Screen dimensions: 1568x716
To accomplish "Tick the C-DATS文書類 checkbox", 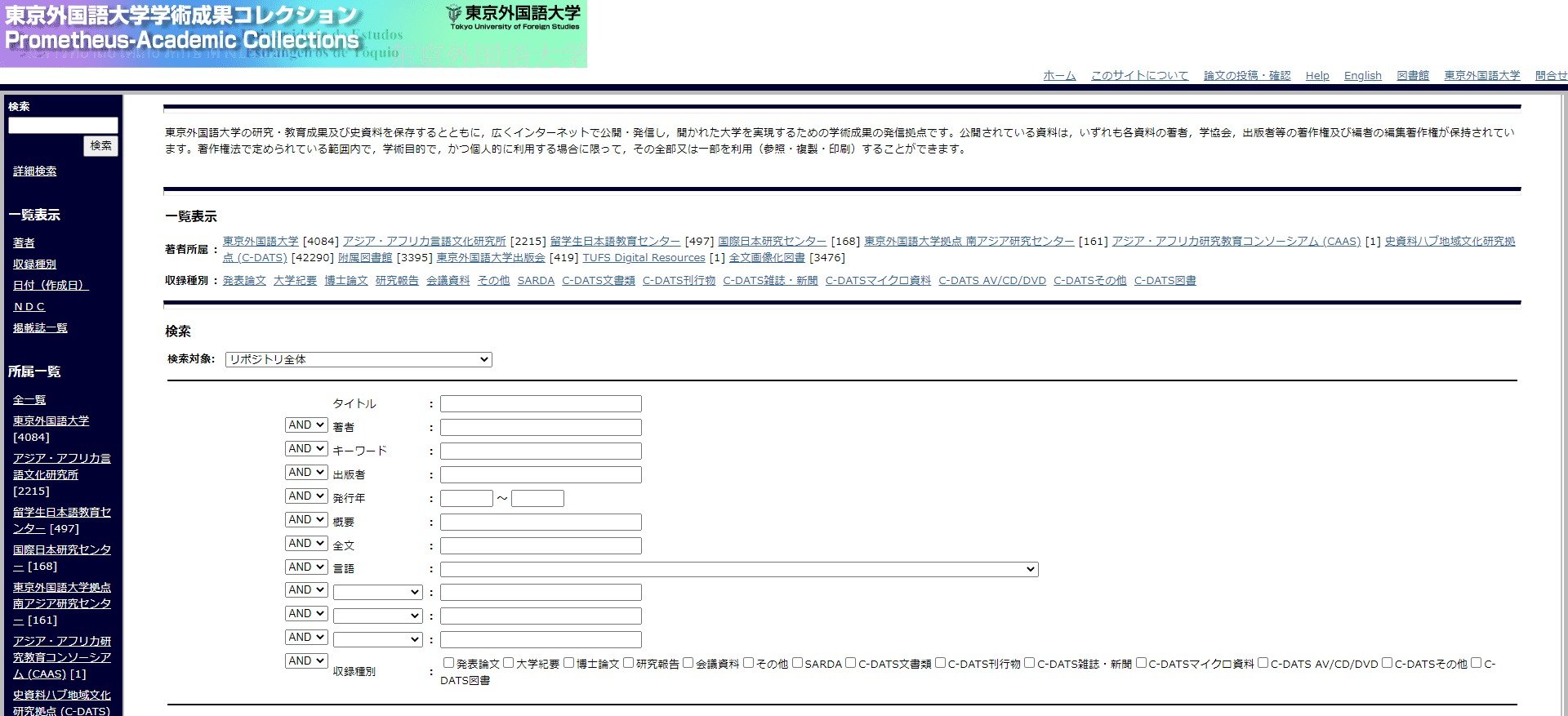I will point(850,663).
